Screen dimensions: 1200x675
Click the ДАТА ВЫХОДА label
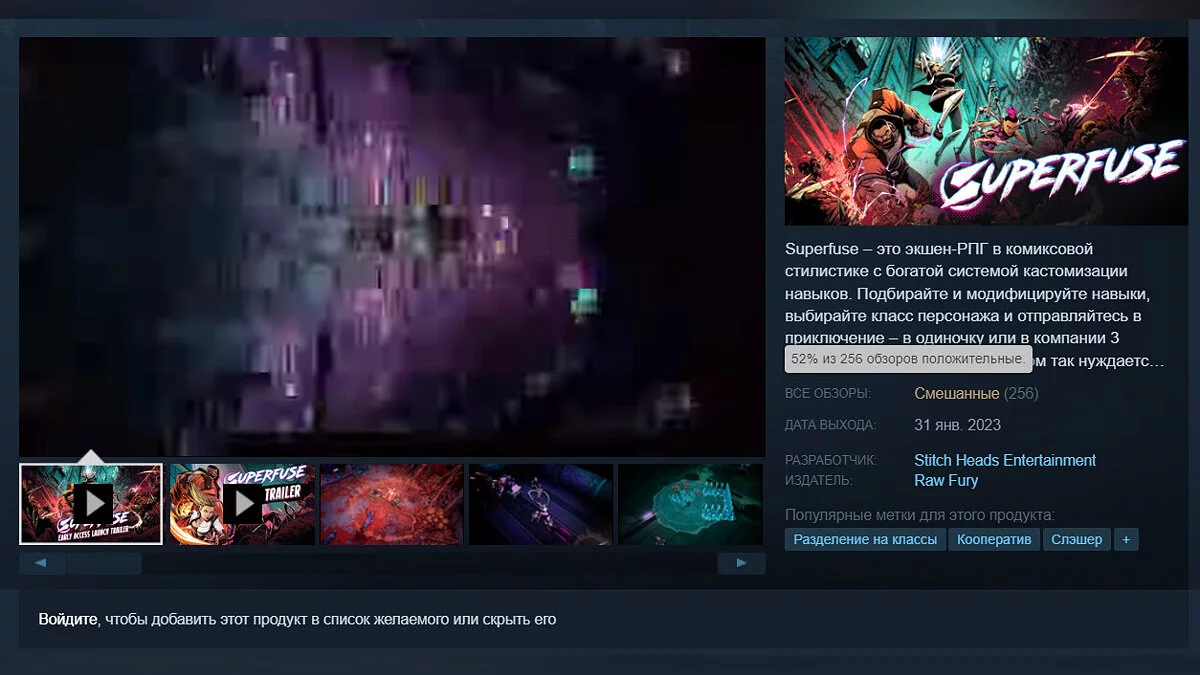pyautogui.click(x=830, y=426)
